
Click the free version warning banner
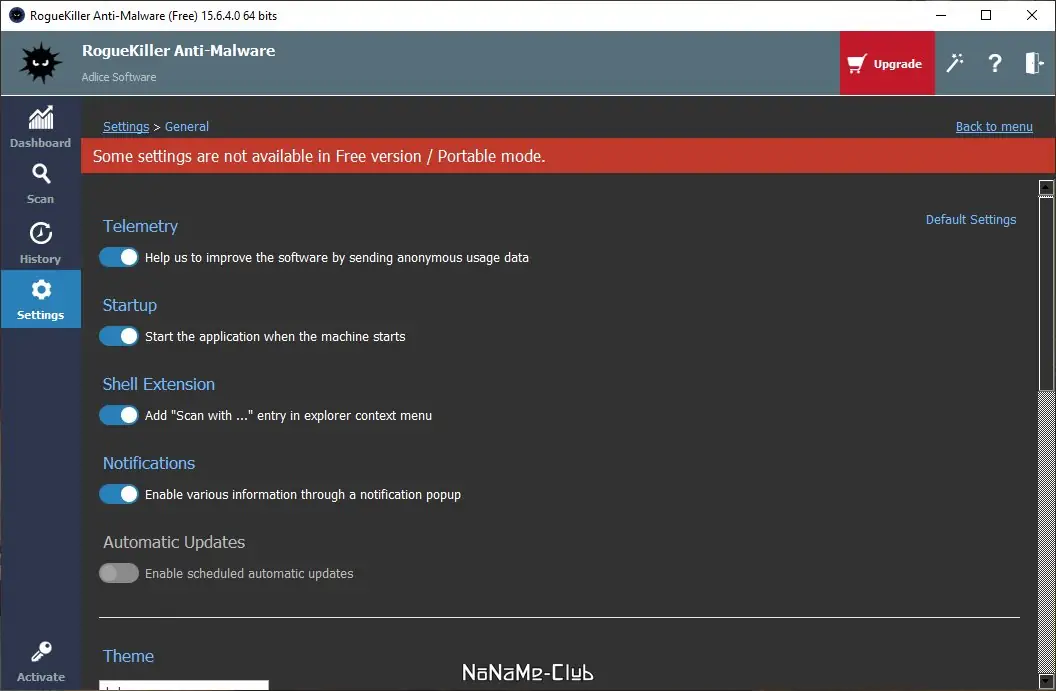568,156
